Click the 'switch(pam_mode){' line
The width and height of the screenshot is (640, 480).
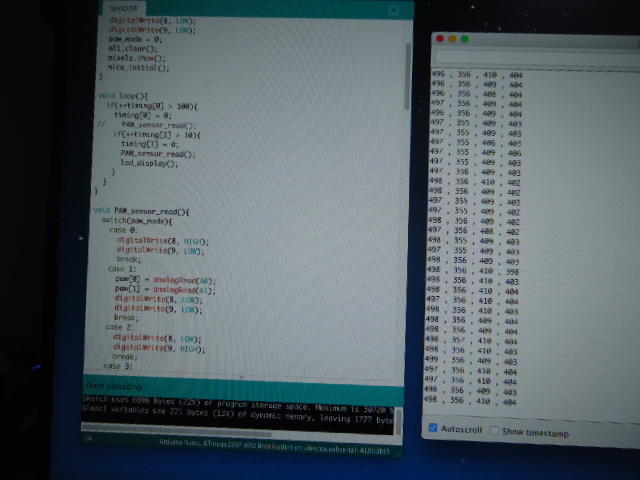[137, 221]
